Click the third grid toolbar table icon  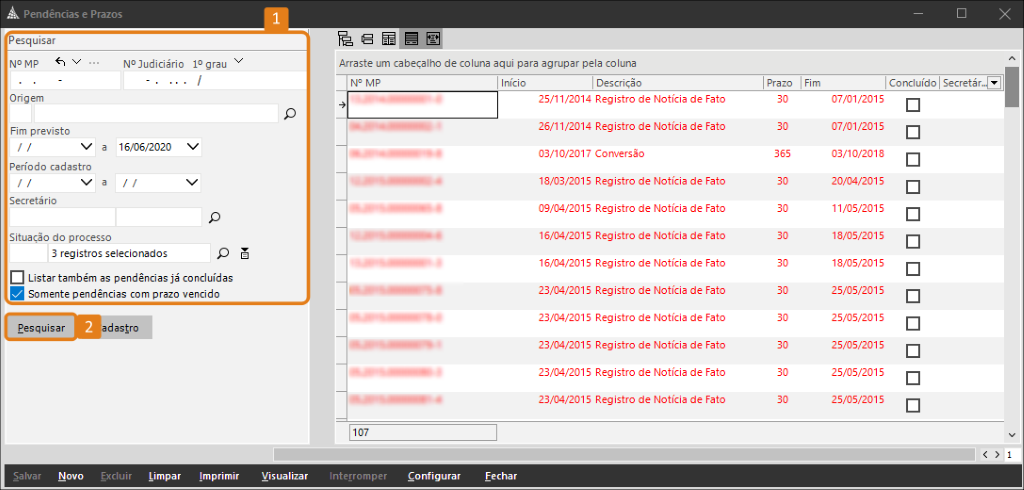tap(389, 39)
